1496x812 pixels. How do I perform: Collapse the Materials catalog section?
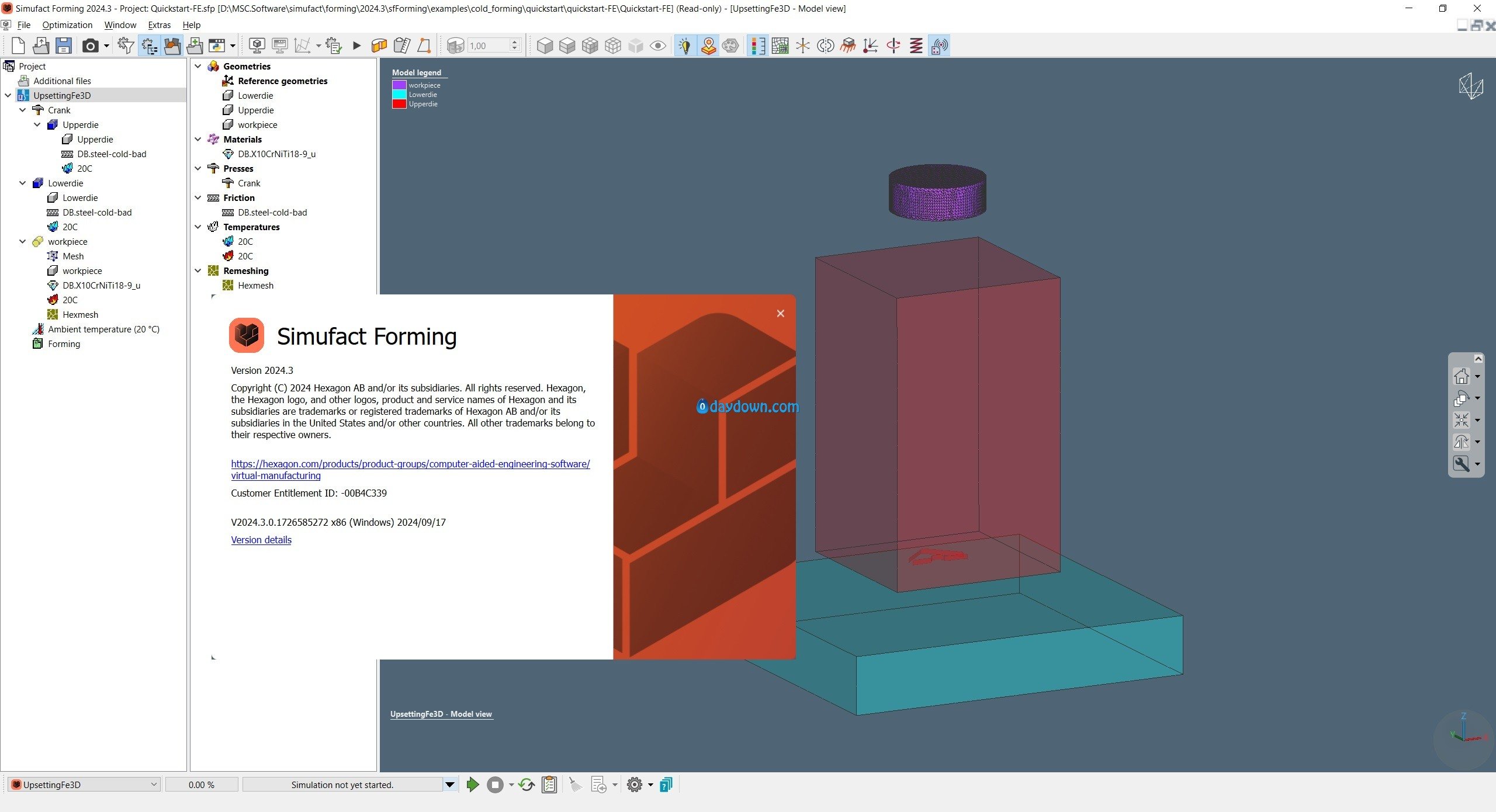(198, 139)
